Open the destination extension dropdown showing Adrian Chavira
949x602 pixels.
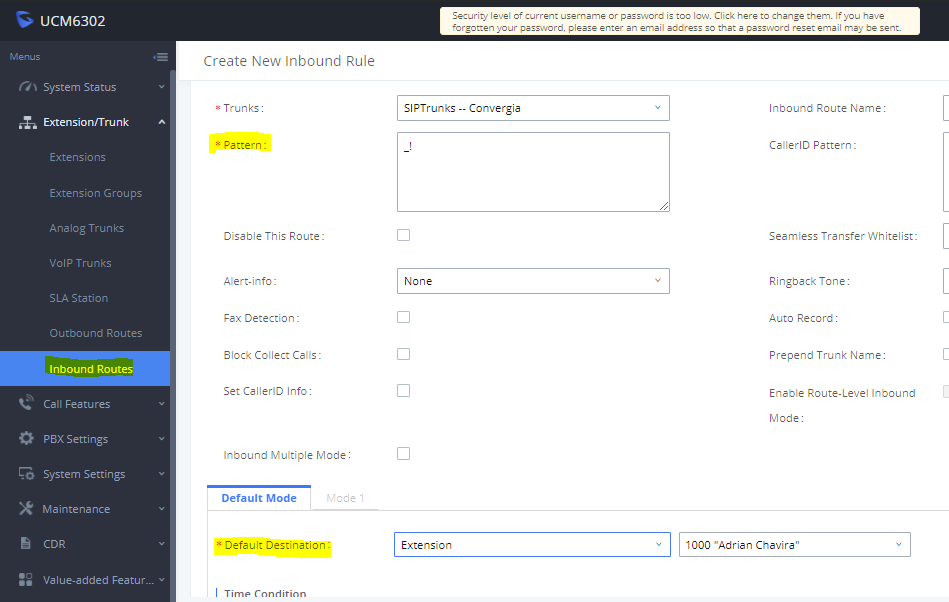click(795, 545)
